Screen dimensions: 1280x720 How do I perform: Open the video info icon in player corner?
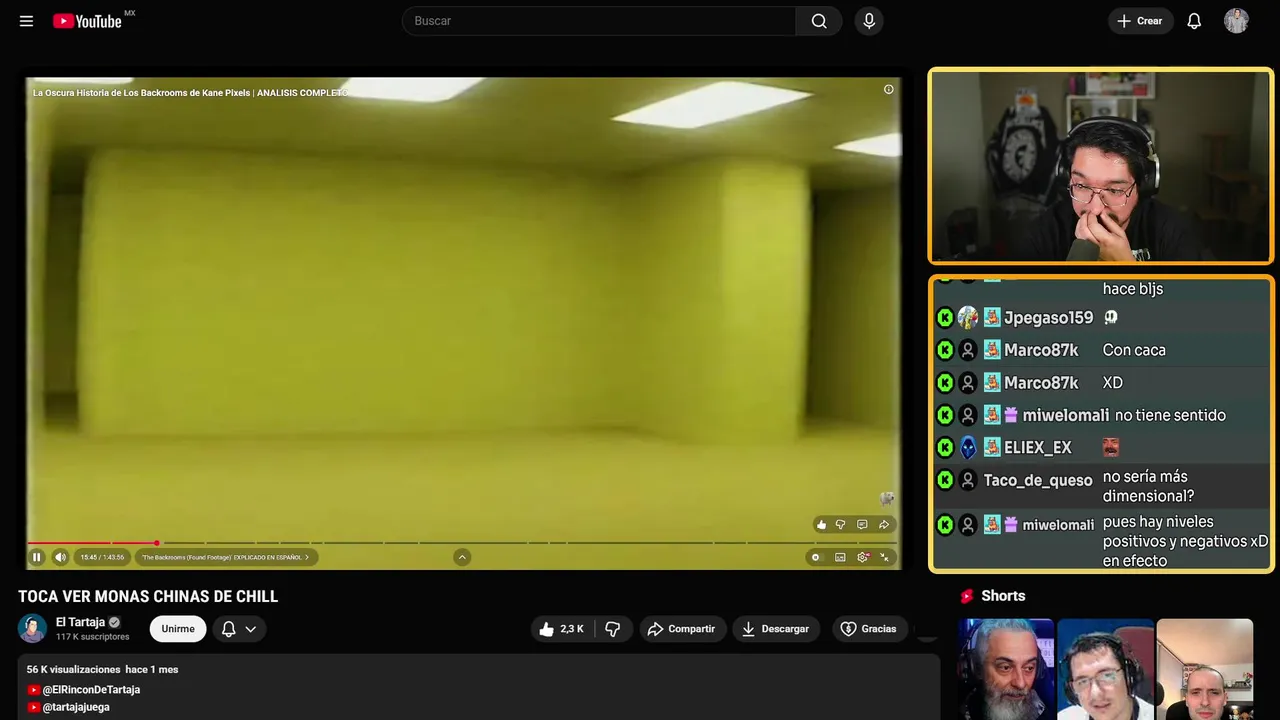tap(888, 90)
